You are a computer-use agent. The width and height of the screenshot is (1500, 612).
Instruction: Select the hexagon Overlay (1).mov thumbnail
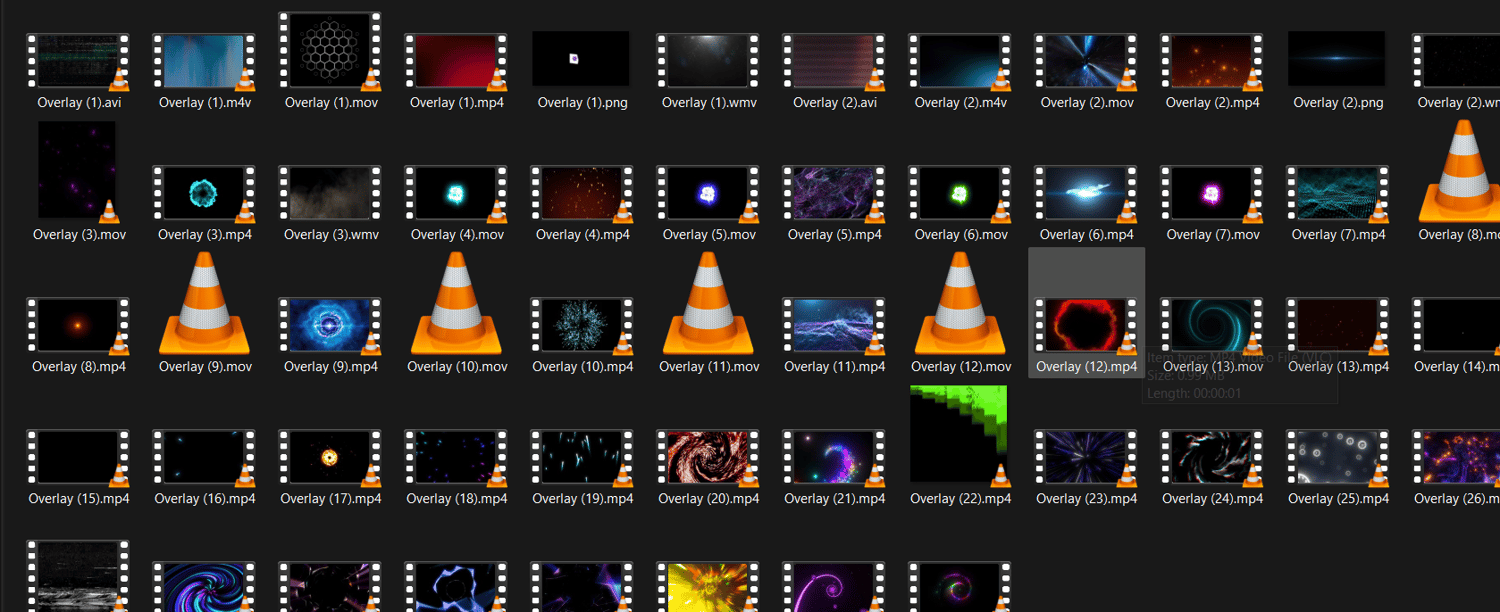tap(330, 51)
